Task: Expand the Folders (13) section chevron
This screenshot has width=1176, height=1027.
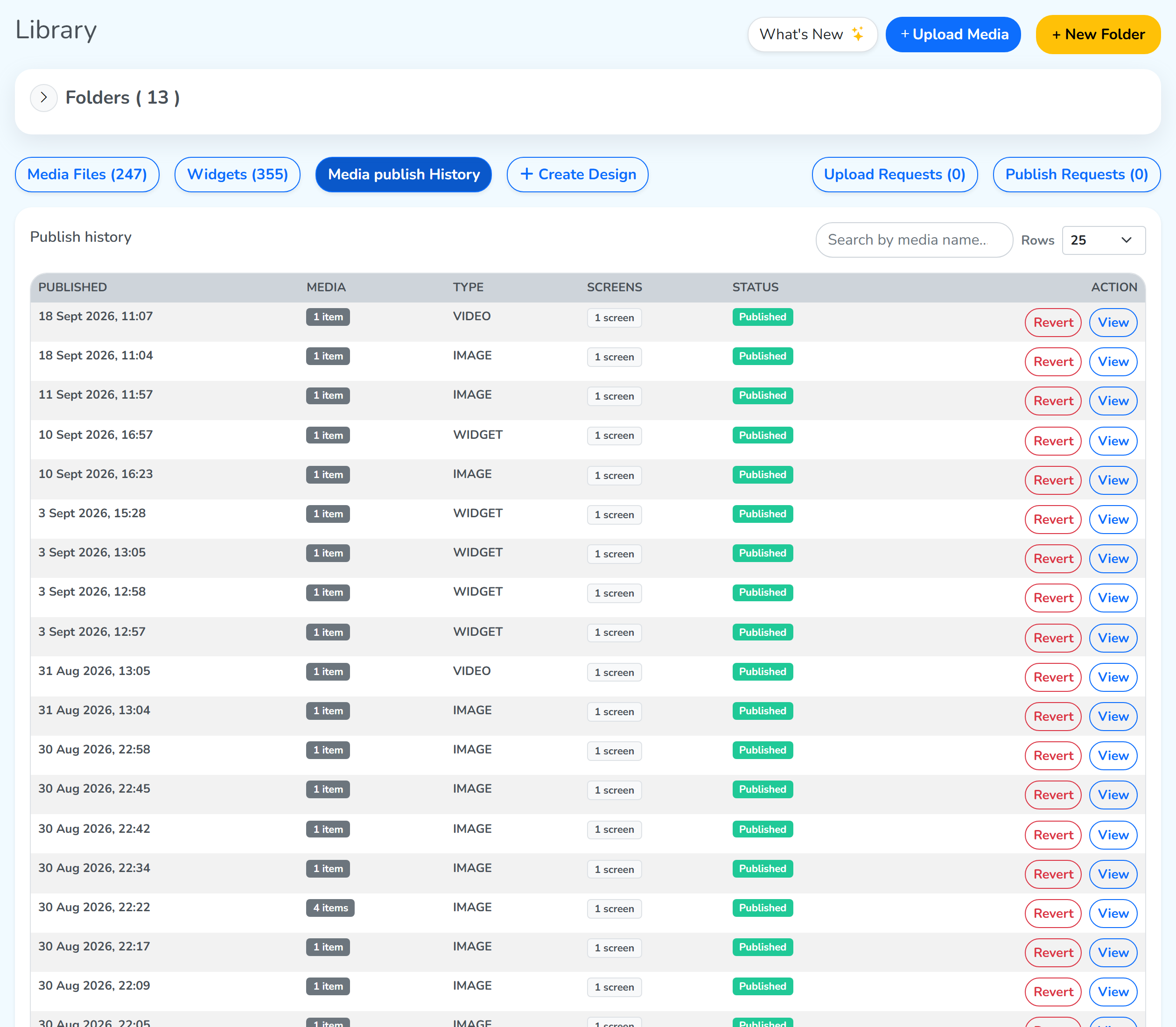Action: [43, 98]
